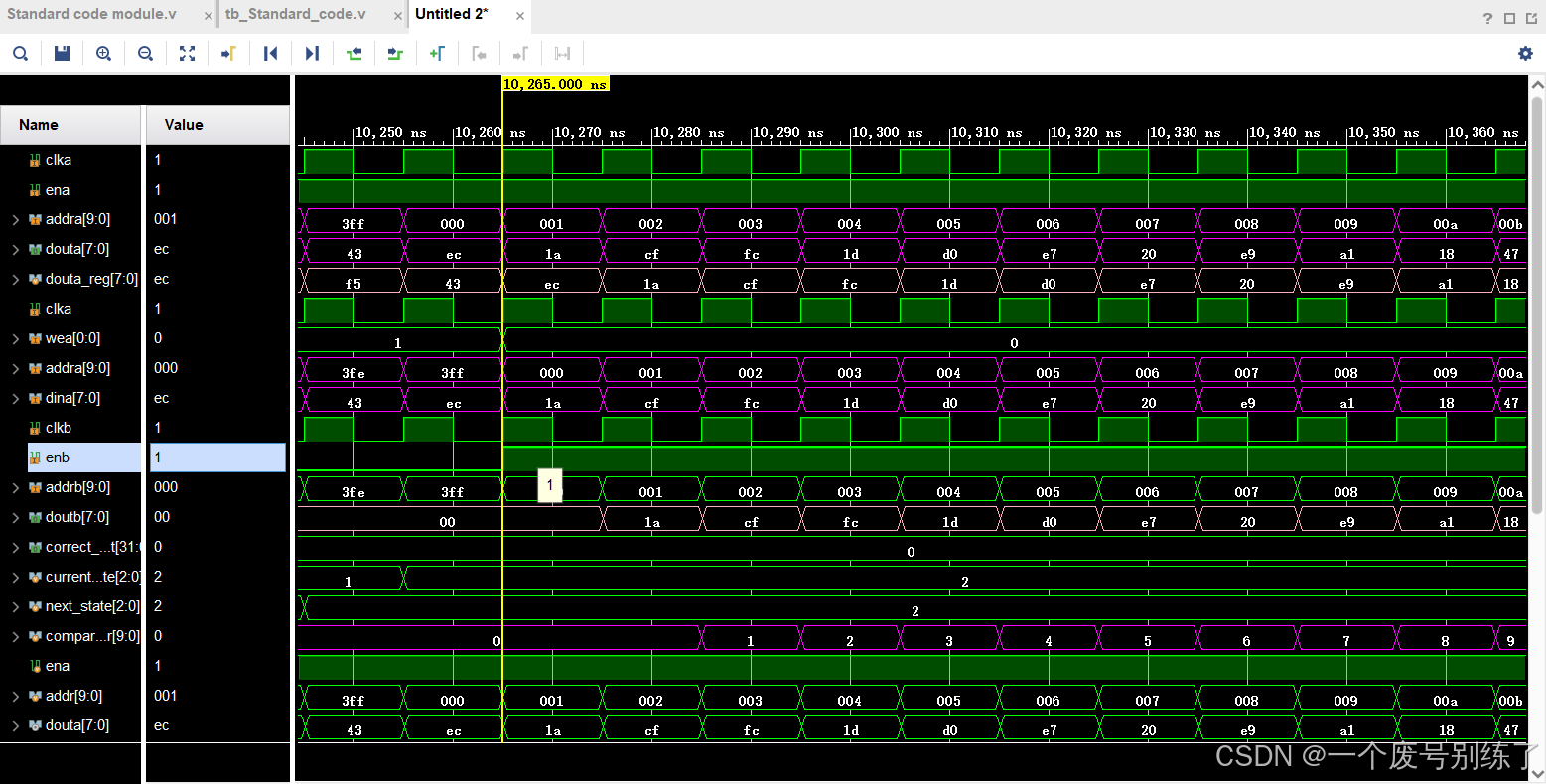Click the 10,340 ns ruler label

coord(1285,132)
